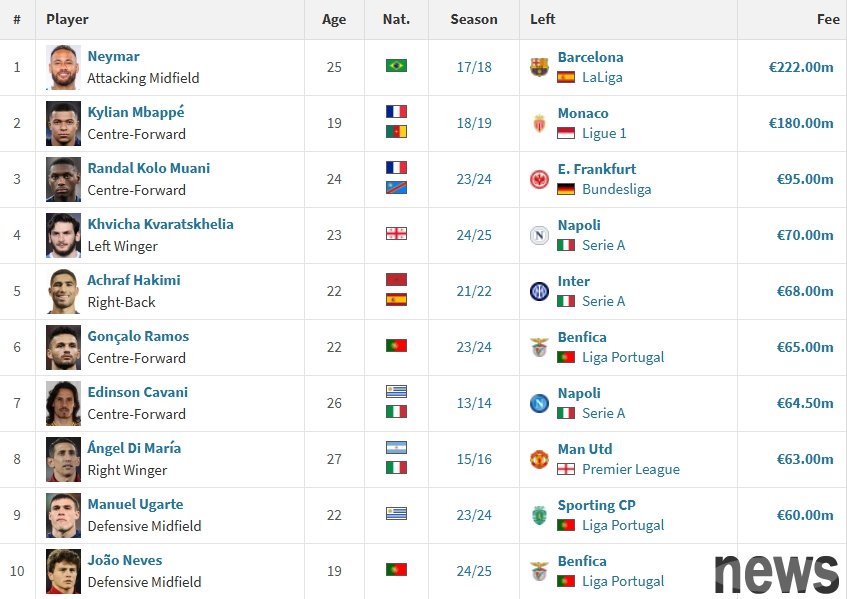847x599 pixels.
Task: Click the Georgia flag in Kvaratskhelia's row
Action: click(396, 234)
